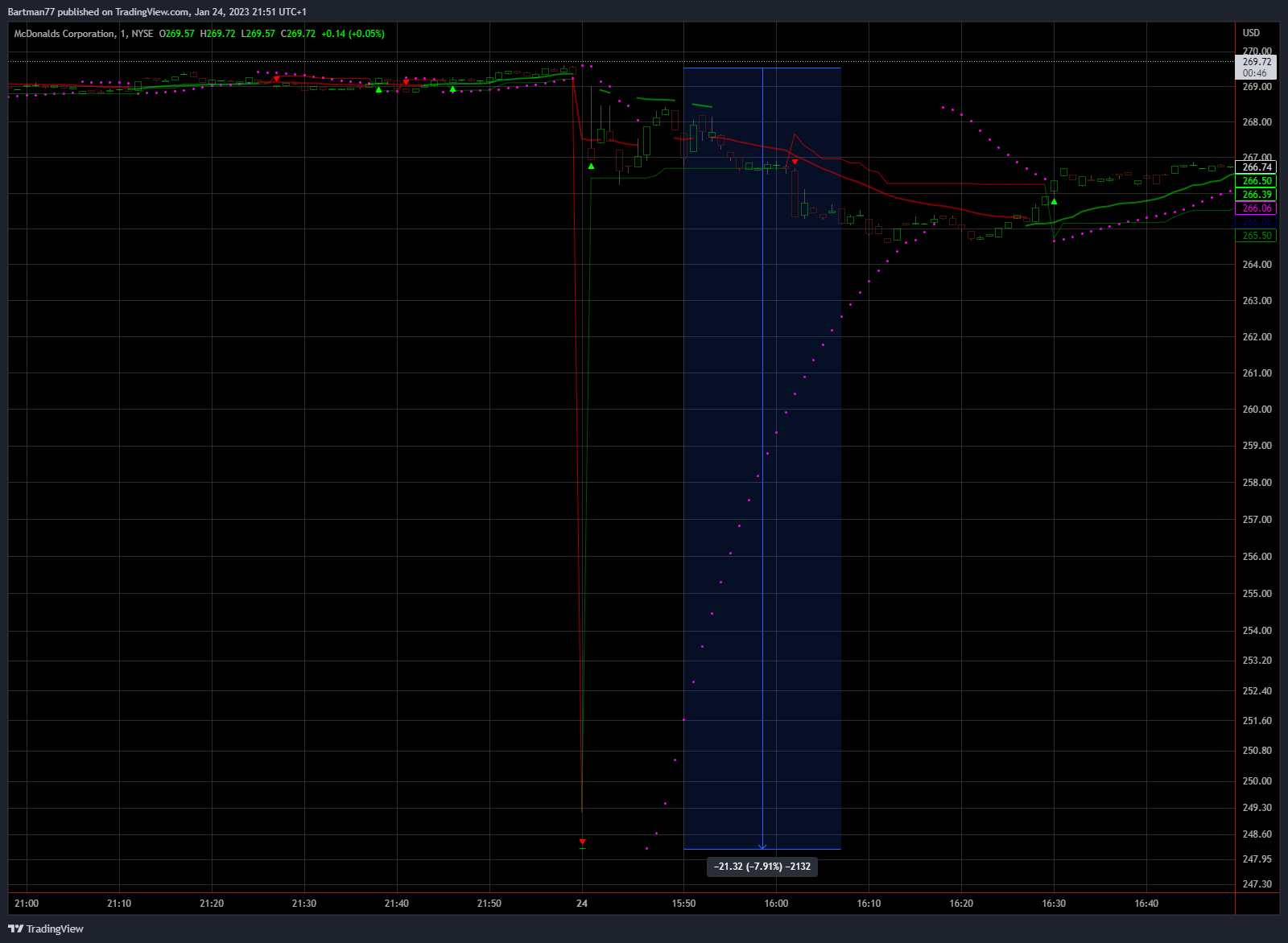This screenshot has width=1288, height=943.
Task: Click the 21:00 time axis label
Action: coord(27,904)
